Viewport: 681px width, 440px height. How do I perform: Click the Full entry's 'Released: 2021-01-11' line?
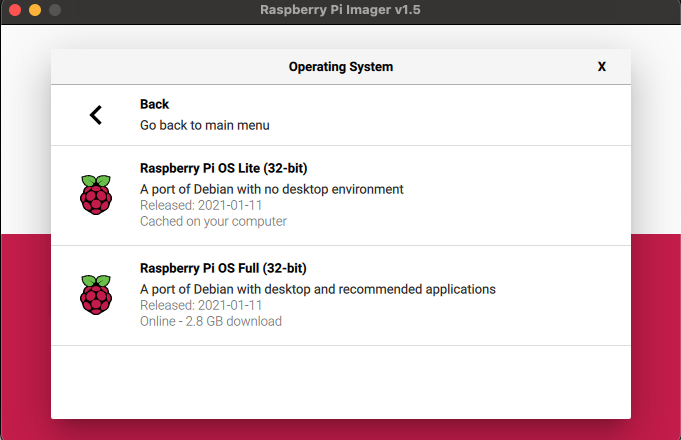click(201, 305)
